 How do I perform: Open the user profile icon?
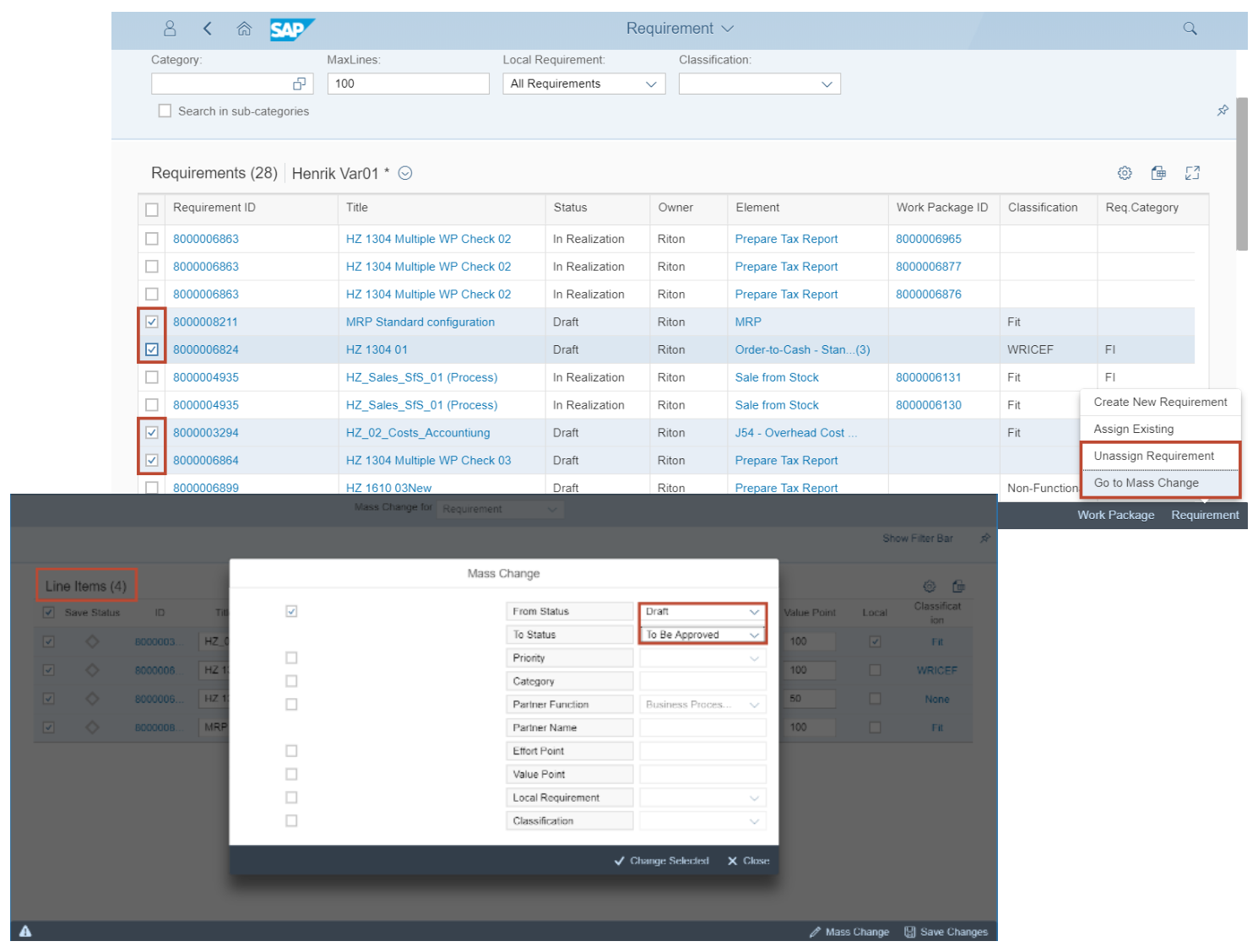coord(169,28)
